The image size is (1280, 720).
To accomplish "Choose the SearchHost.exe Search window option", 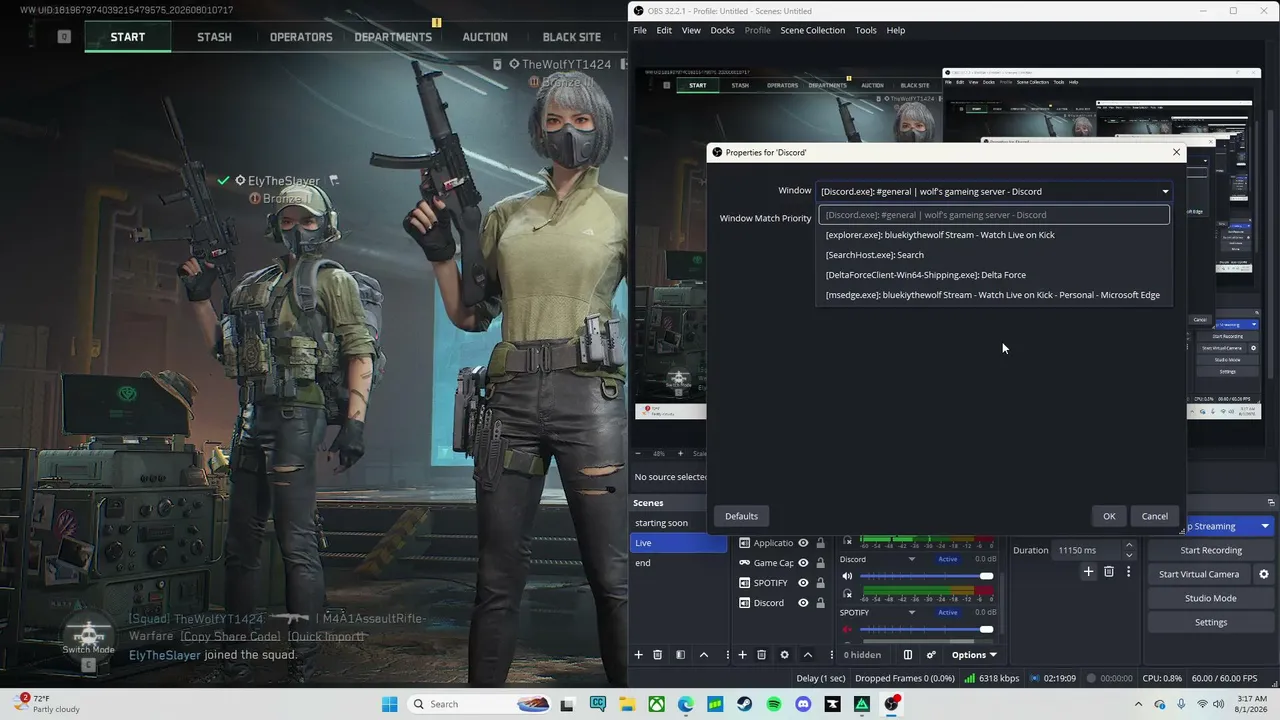I will [994, 255].
